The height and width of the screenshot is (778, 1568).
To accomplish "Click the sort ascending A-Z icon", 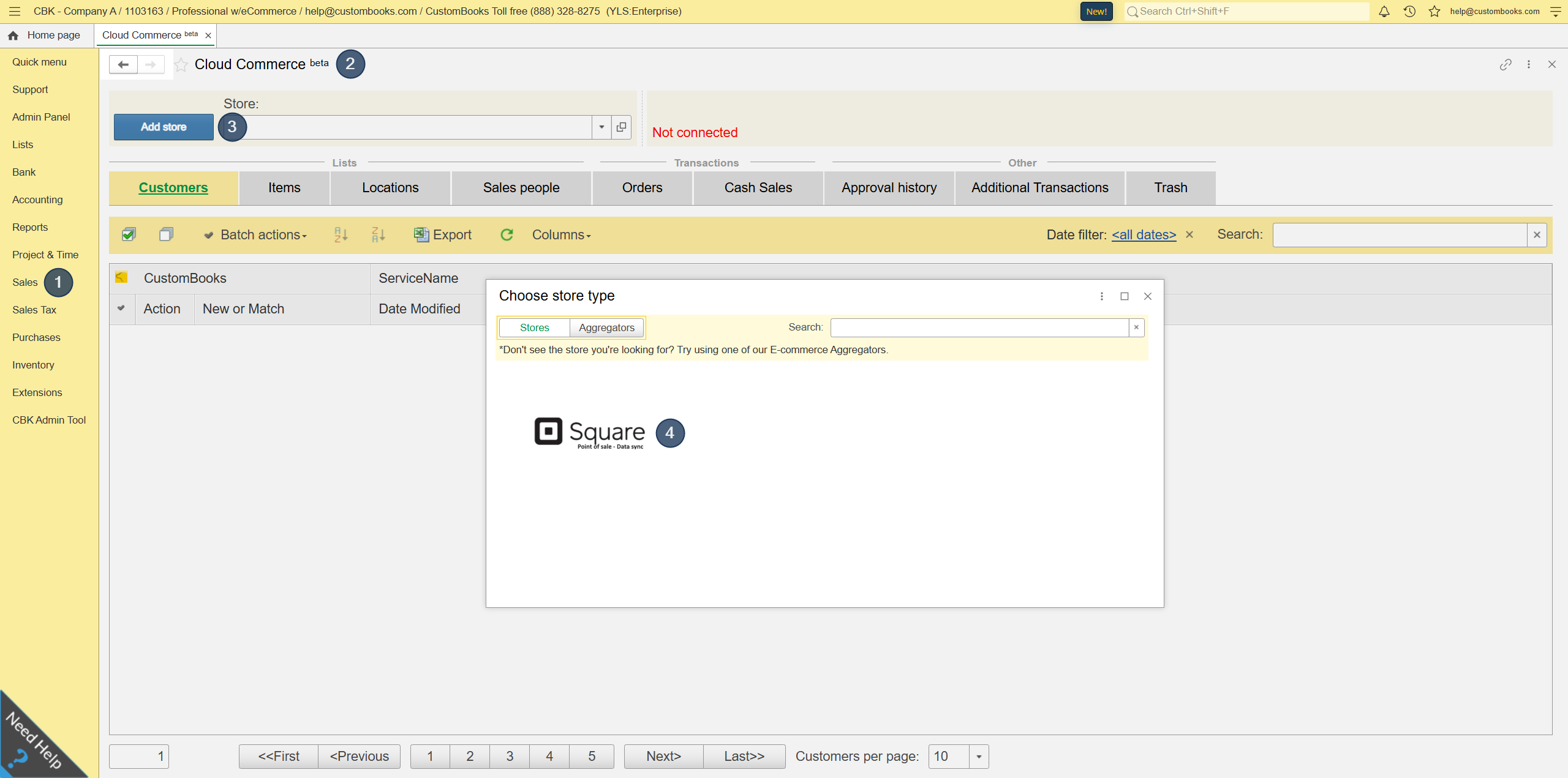I will tap(341, 234).
